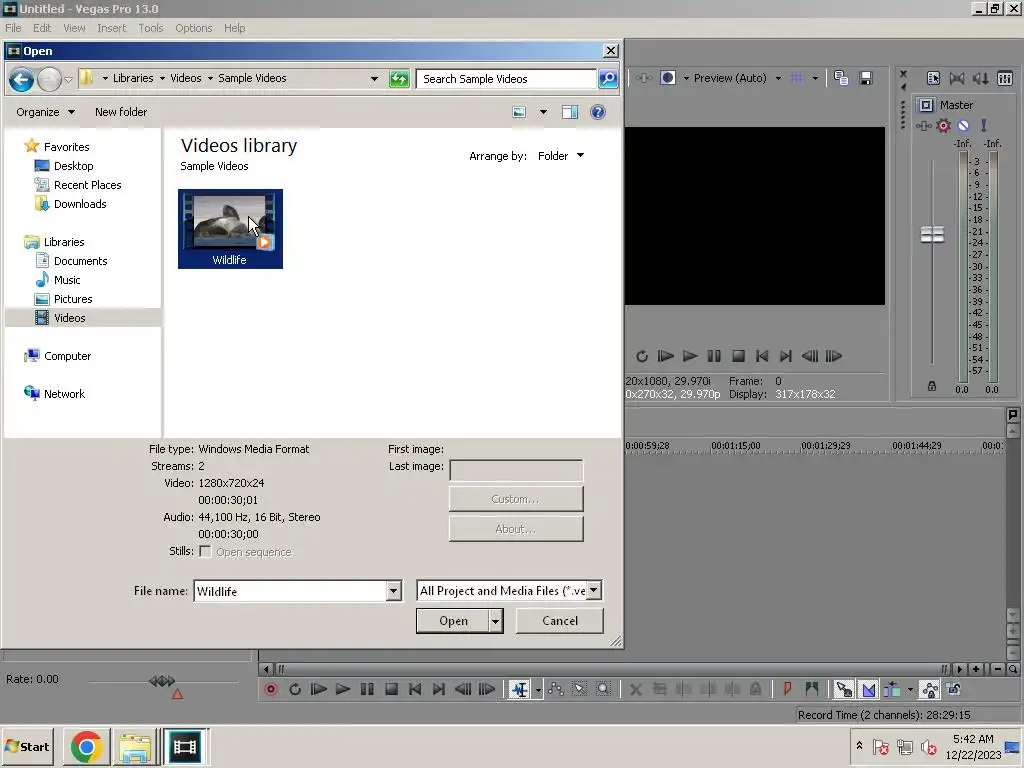Open the File menu
The width and height of the screenshot is (1024, 768).
(x=13, y=28)
